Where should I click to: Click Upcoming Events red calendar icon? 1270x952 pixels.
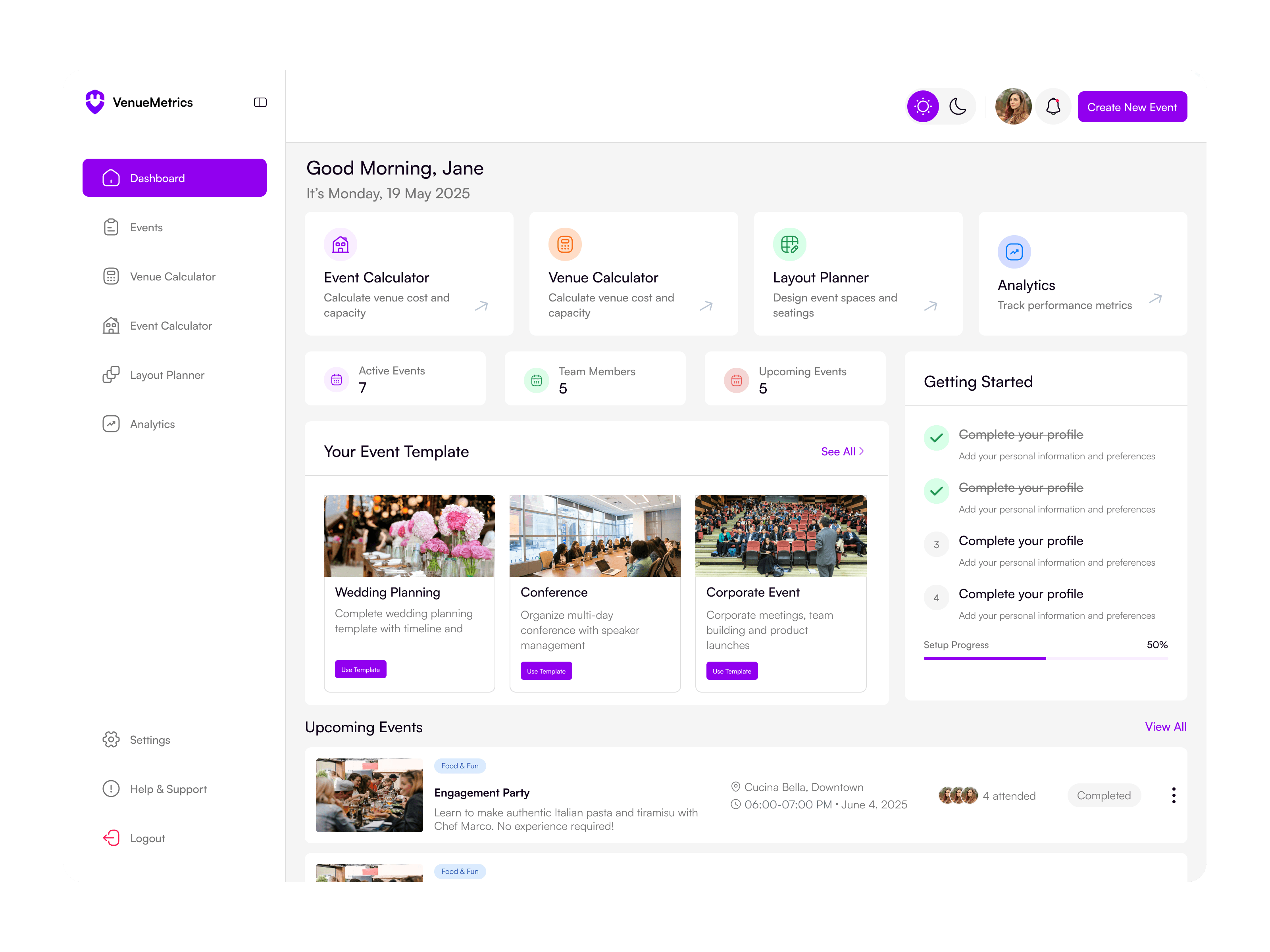click(736, 380)
